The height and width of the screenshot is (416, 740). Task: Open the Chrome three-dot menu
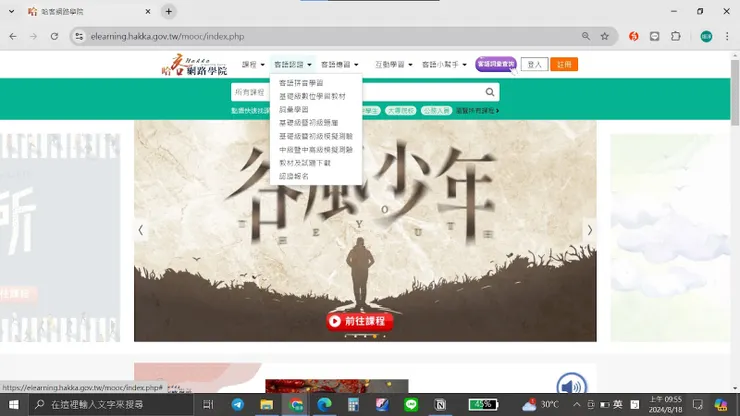coord(727,36)
